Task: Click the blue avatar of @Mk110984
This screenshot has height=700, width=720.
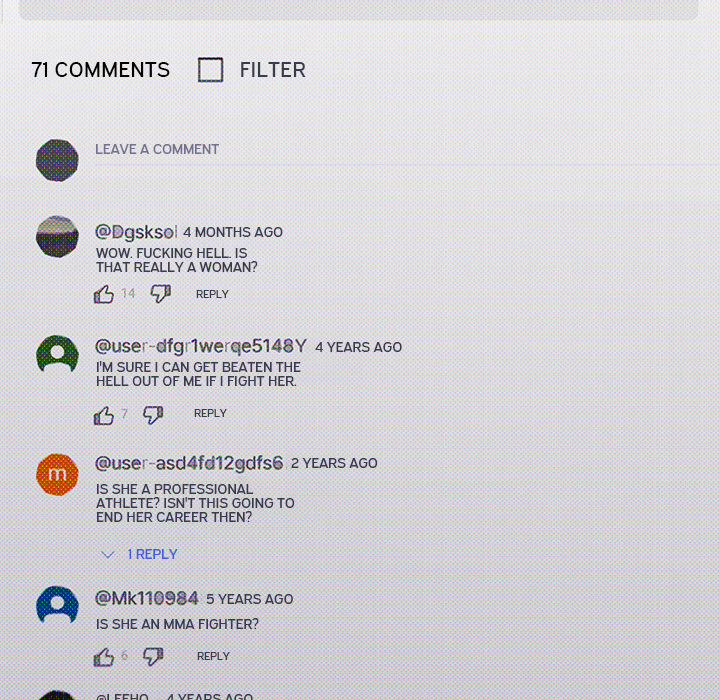Action: (x=57, y=605)
